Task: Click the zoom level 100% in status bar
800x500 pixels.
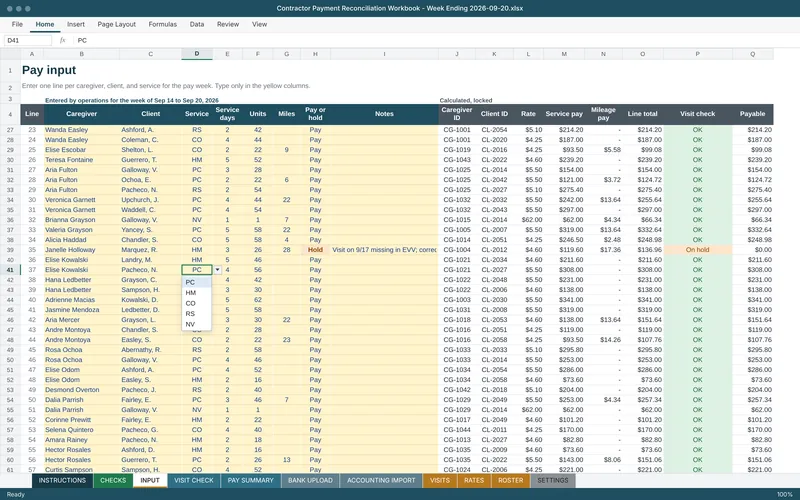Action: tap(785, 494)
